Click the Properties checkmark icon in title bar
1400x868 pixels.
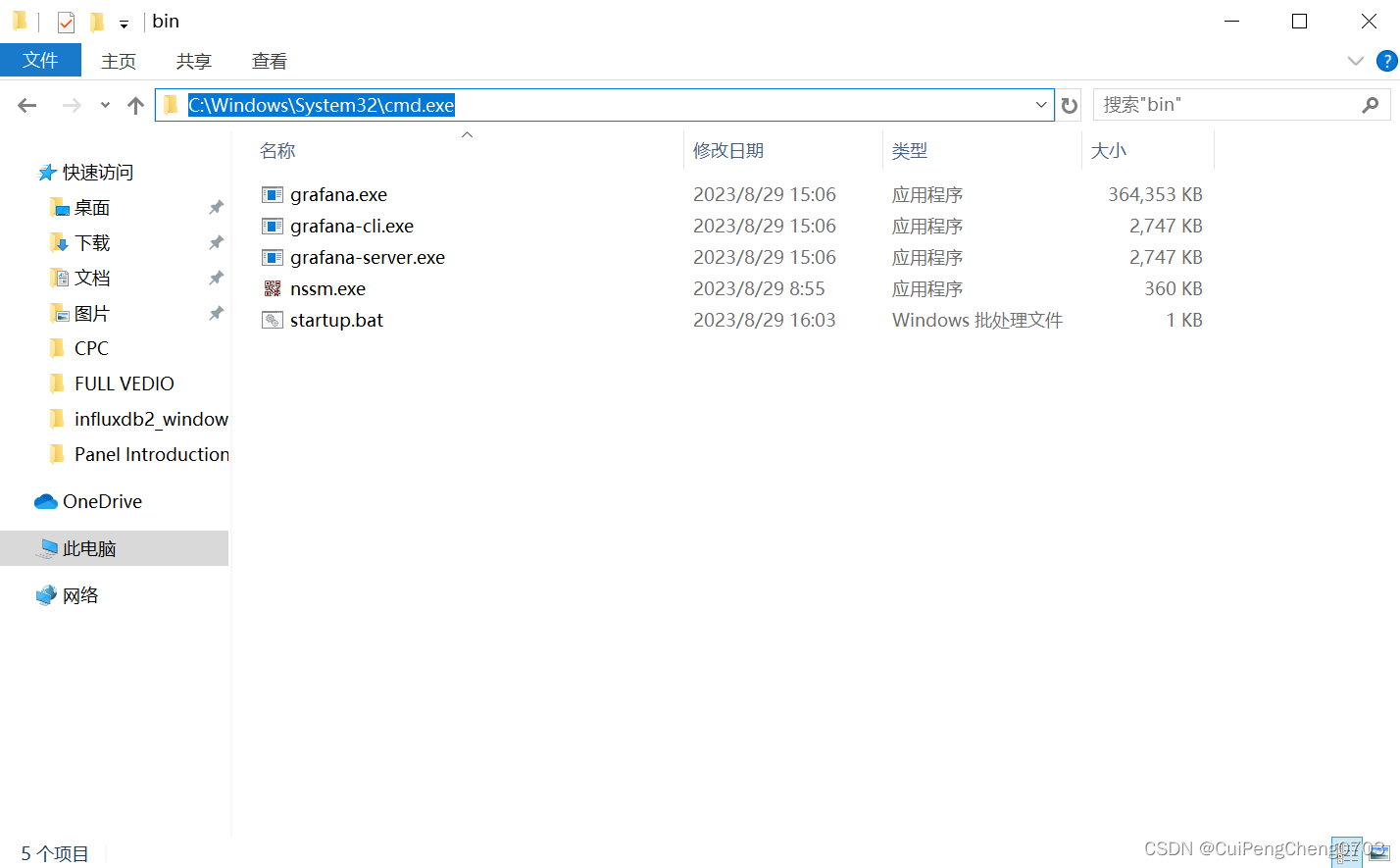(x=66, y=22)
